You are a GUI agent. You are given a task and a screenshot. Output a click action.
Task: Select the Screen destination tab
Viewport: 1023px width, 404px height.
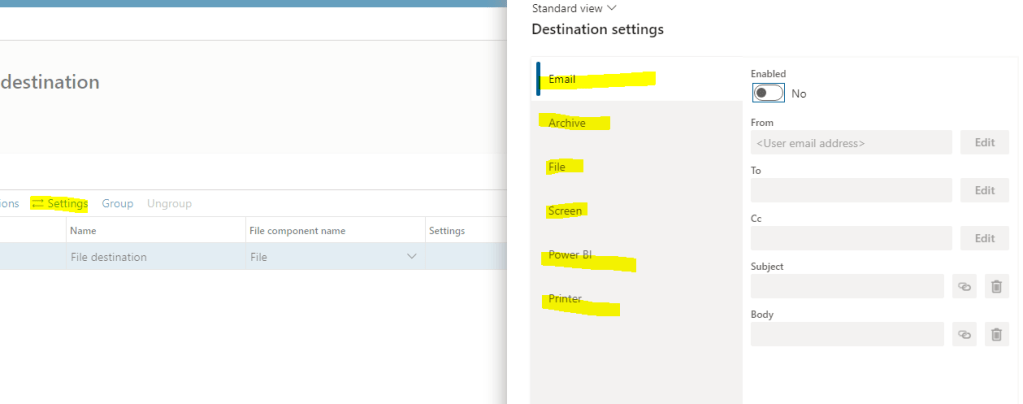[x=565, y=211]
